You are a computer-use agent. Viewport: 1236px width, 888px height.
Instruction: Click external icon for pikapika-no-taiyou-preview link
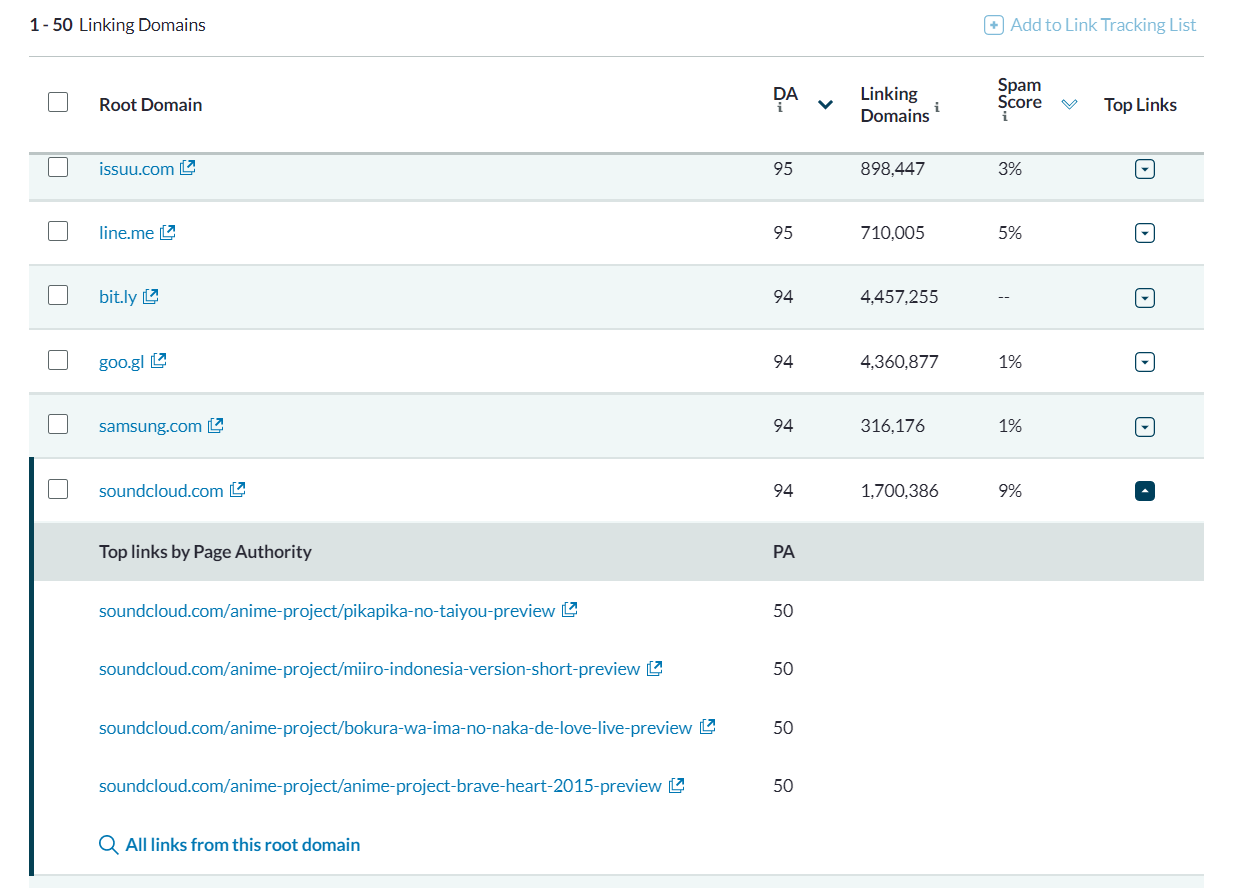[569, 609]
